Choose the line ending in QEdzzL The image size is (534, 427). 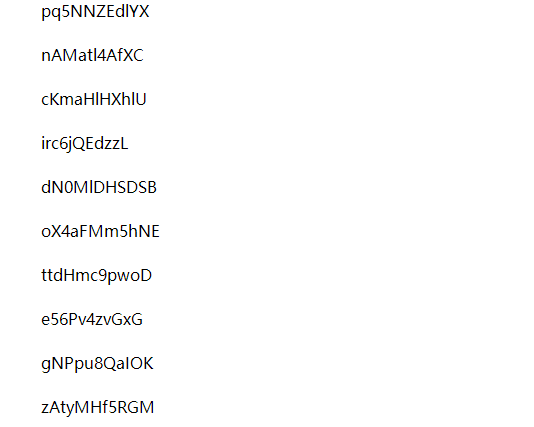[x=84, y=144]
